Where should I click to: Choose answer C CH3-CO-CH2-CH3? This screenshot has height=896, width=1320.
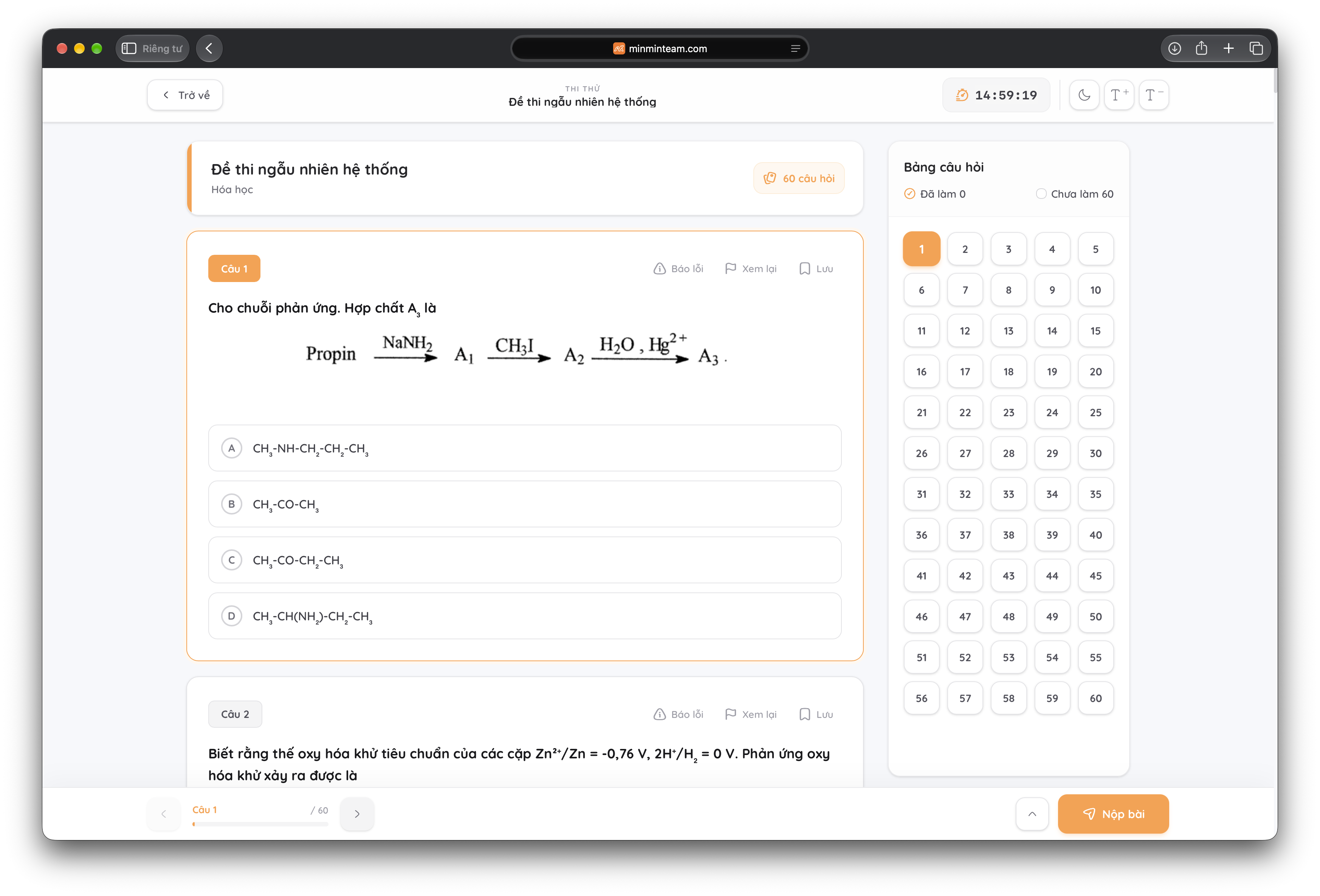pyautogui.click(x=524, y=560)
